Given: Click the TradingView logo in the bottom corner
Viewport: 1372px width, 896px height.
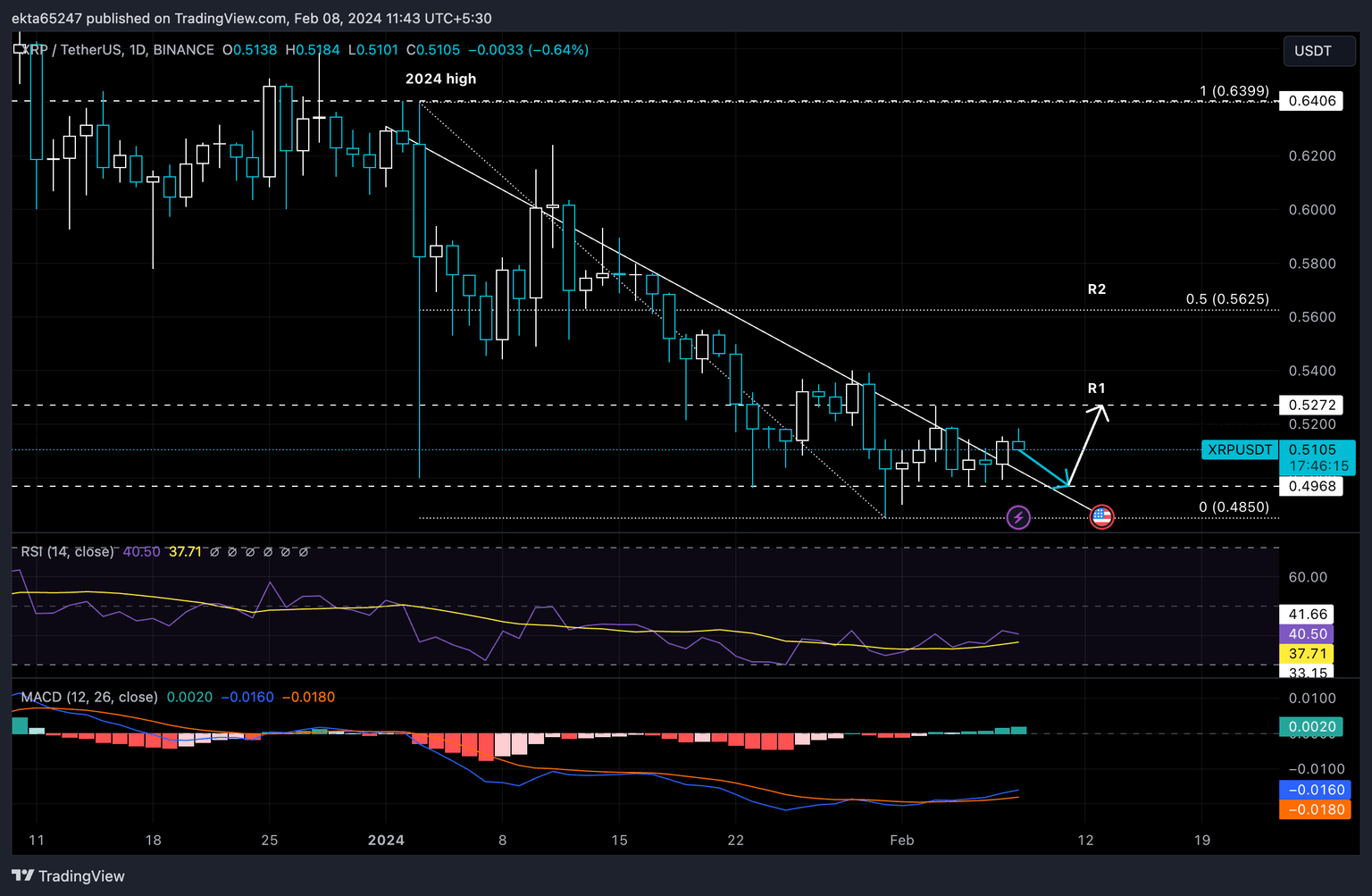Looking at the screenshot, I should [23, 875].
